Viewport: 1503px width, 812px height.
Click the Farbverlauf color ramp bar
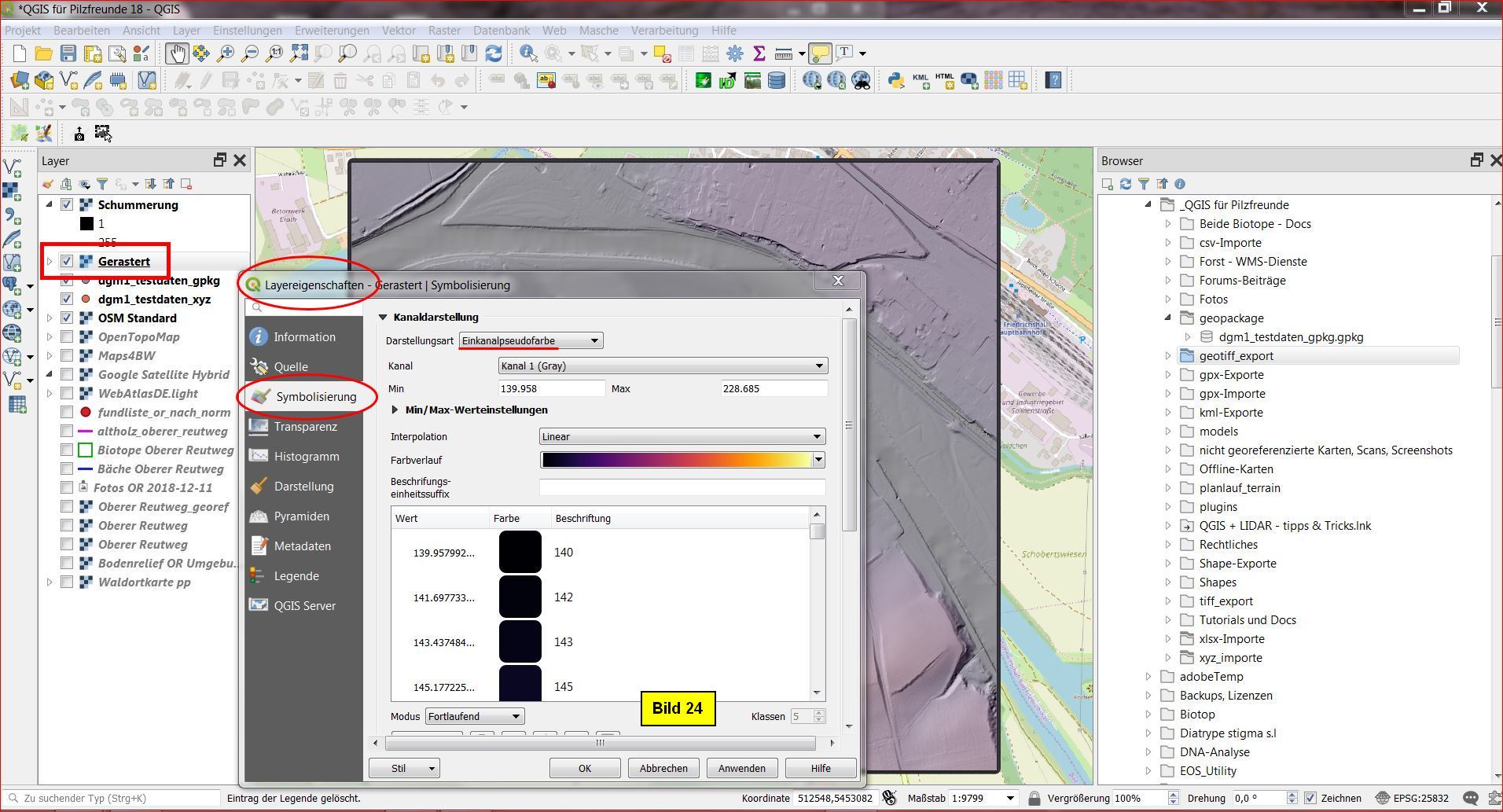click(x=676, y=460)
